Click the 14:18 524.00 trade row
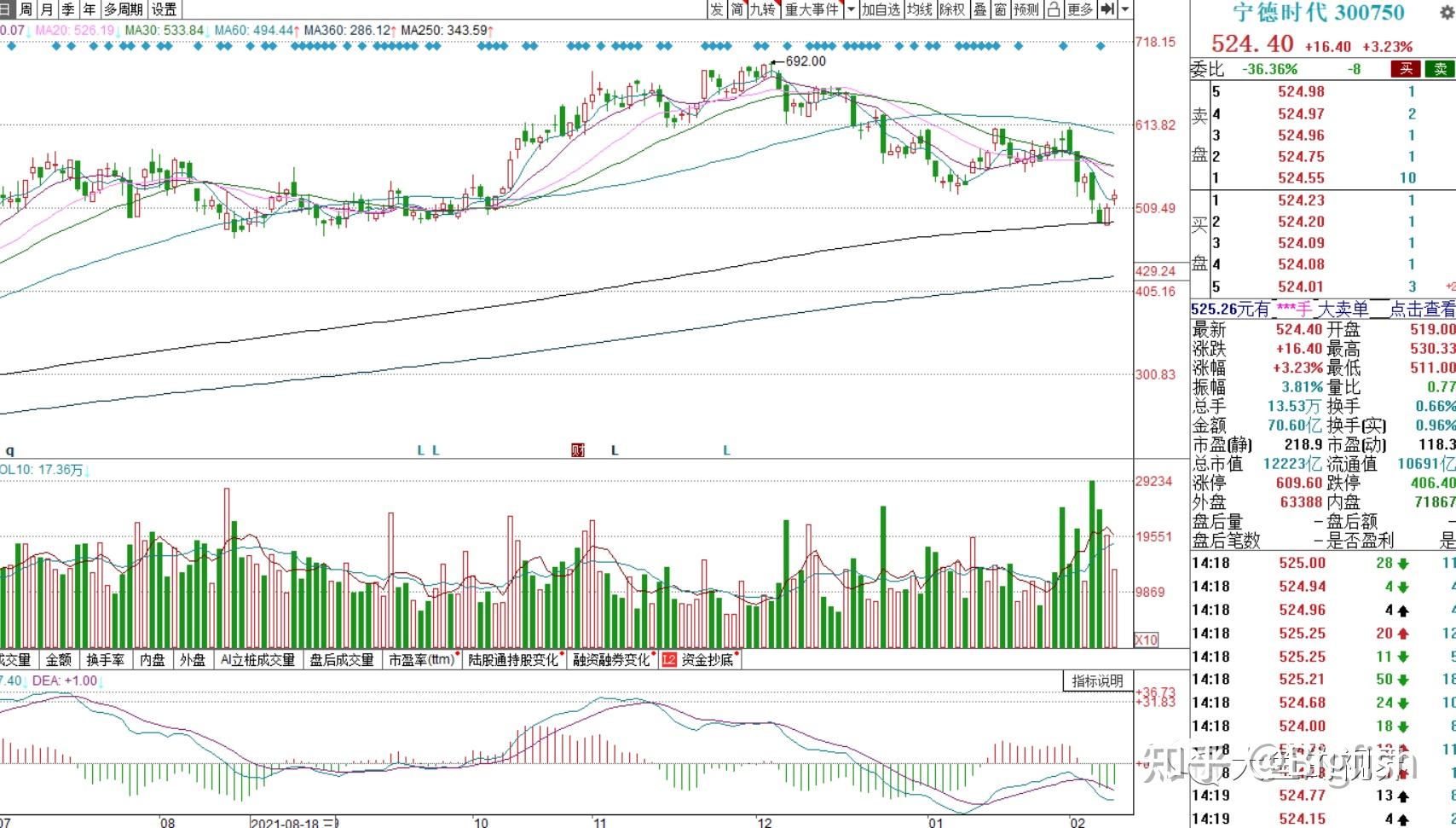 (1322, 726)
